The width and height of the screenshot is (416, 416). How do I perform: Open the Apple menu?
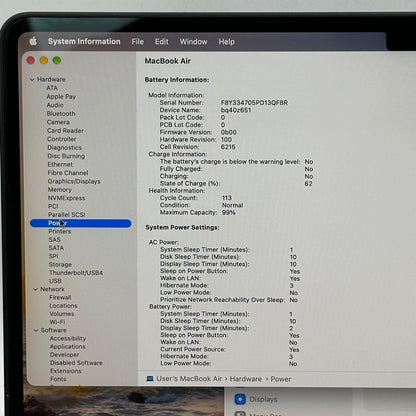[33, 41]
